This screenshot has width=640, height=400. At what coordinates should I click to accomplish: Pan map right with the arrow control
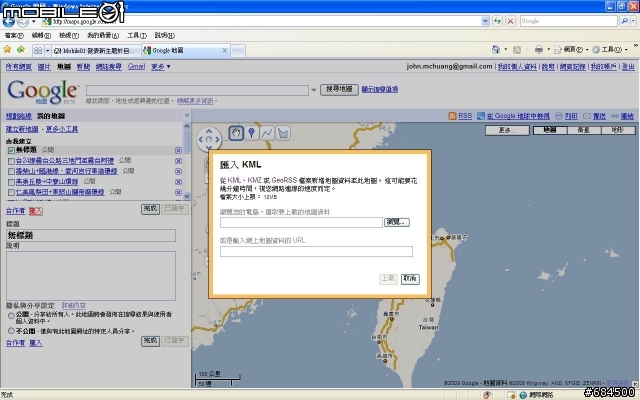(x=218, y=139)
